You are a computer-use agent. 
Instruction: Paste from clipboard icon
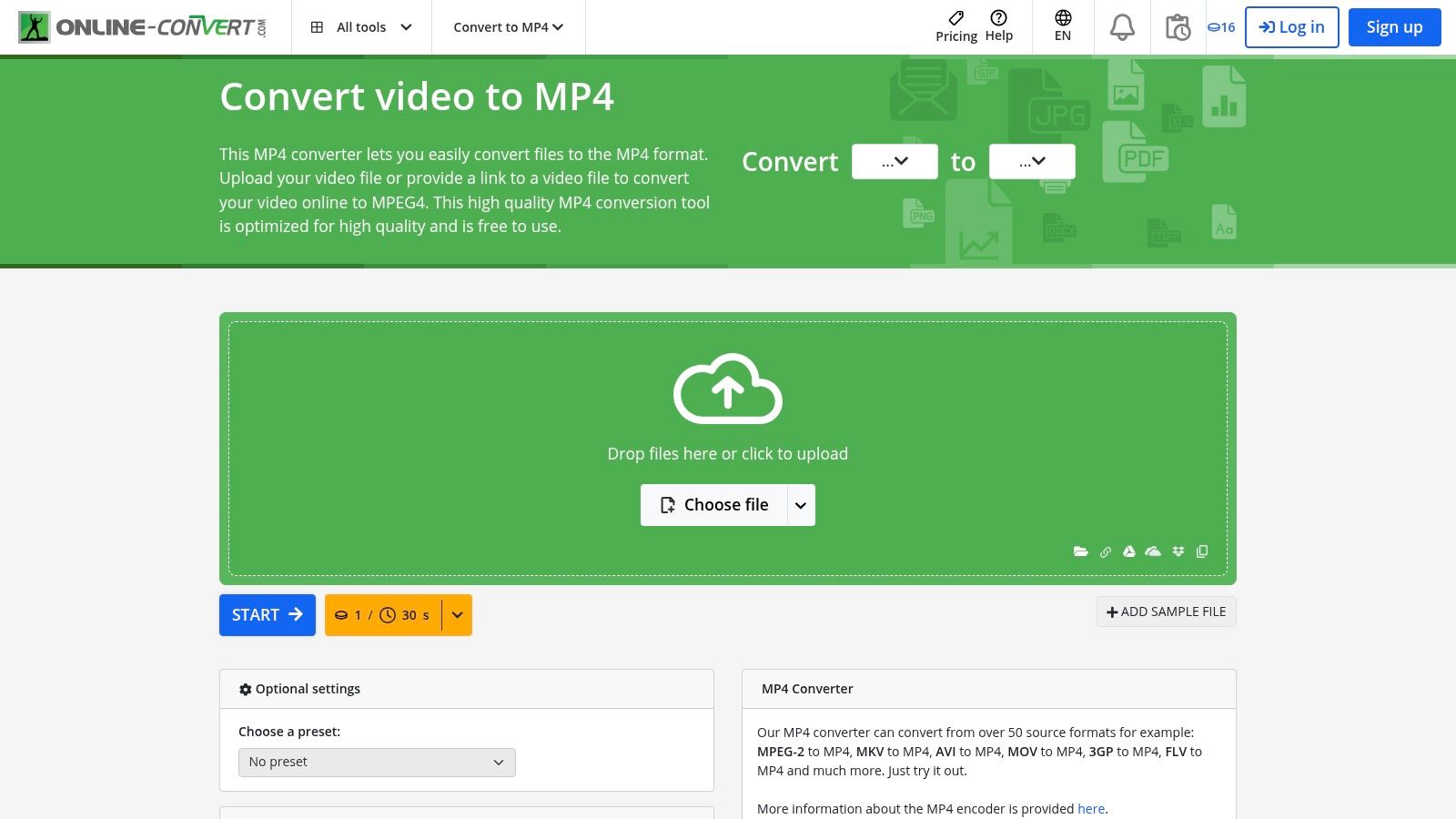[x=1202, y=551]
